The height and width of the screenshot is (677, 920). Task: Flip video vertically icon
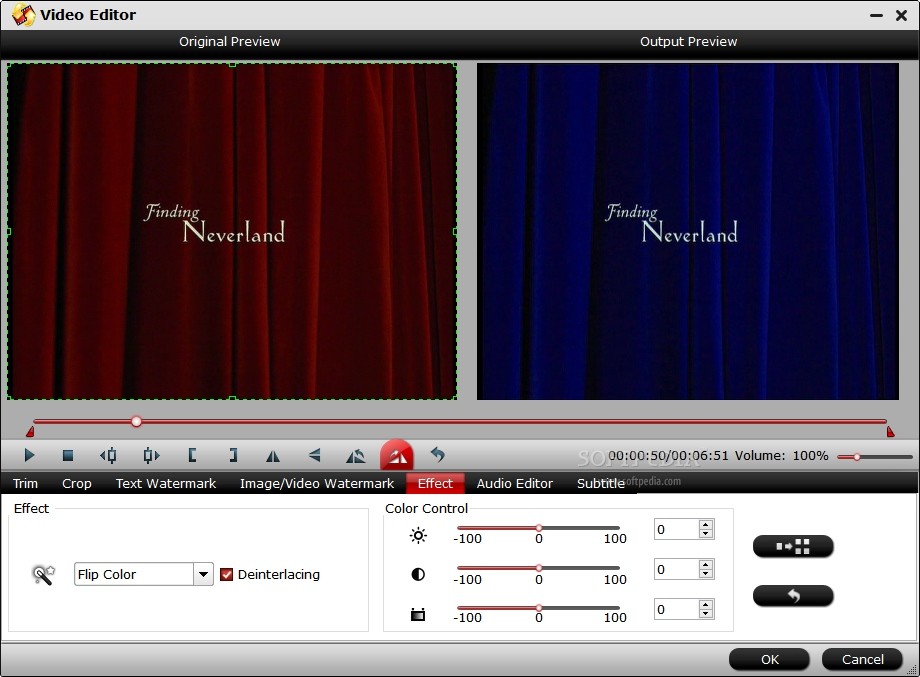[x=314, y=455]
